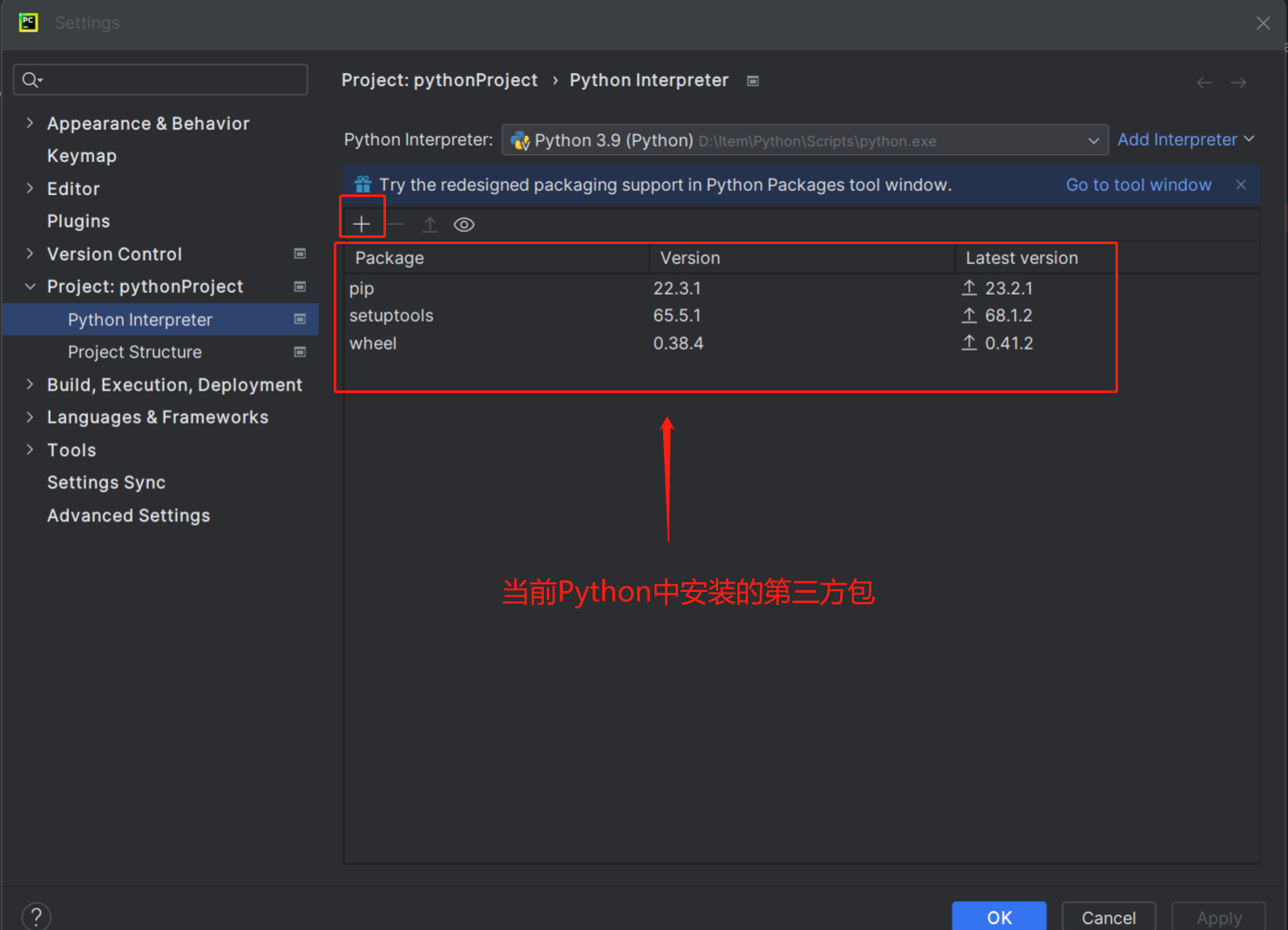This screenshot has width=1288, height=930.
Task: Click the PyCharm logo in the title bar
Action: 28,23
